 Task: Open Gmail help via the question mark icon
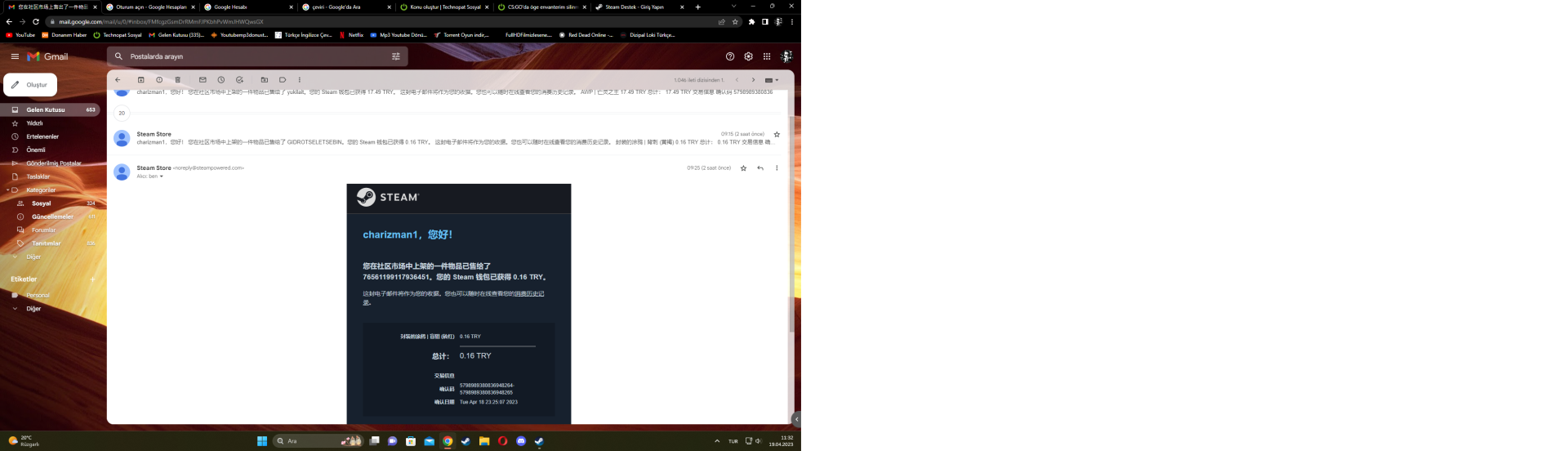[x=730, y=56]
